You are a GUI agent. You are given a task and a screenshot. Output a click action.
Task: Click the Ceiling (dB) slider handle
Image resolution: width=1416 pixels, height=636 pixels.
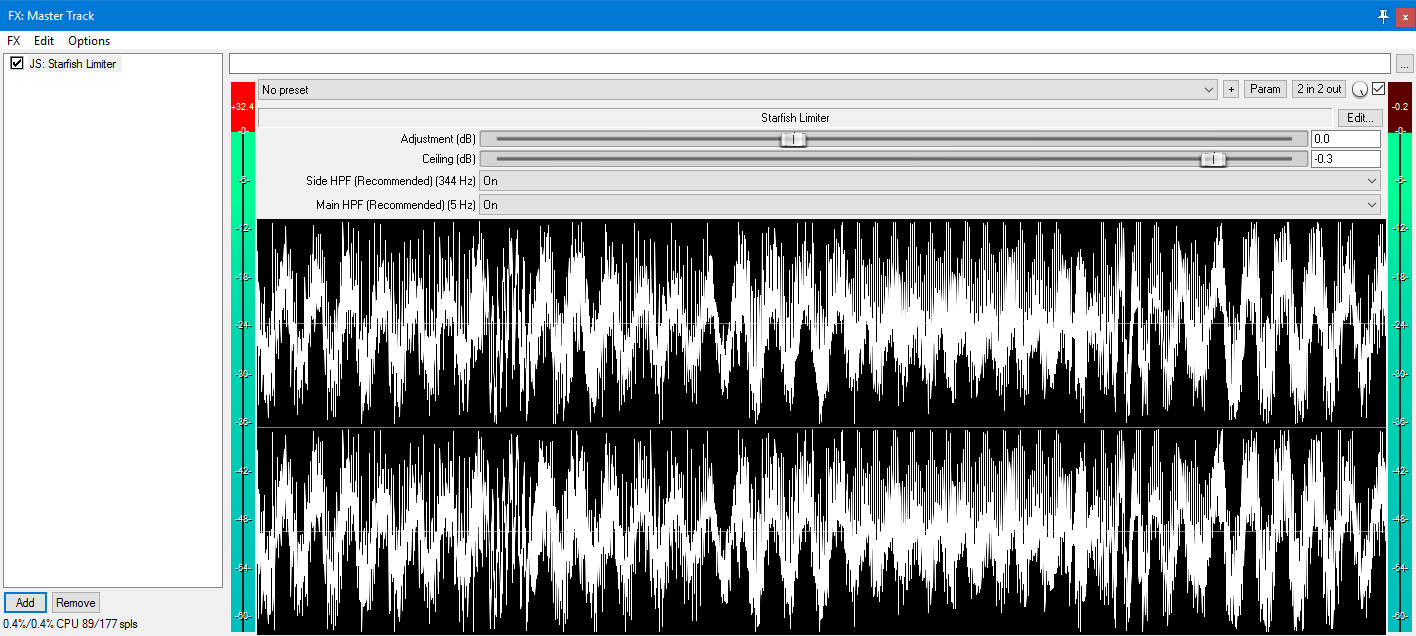click(x=1213, y=159)
